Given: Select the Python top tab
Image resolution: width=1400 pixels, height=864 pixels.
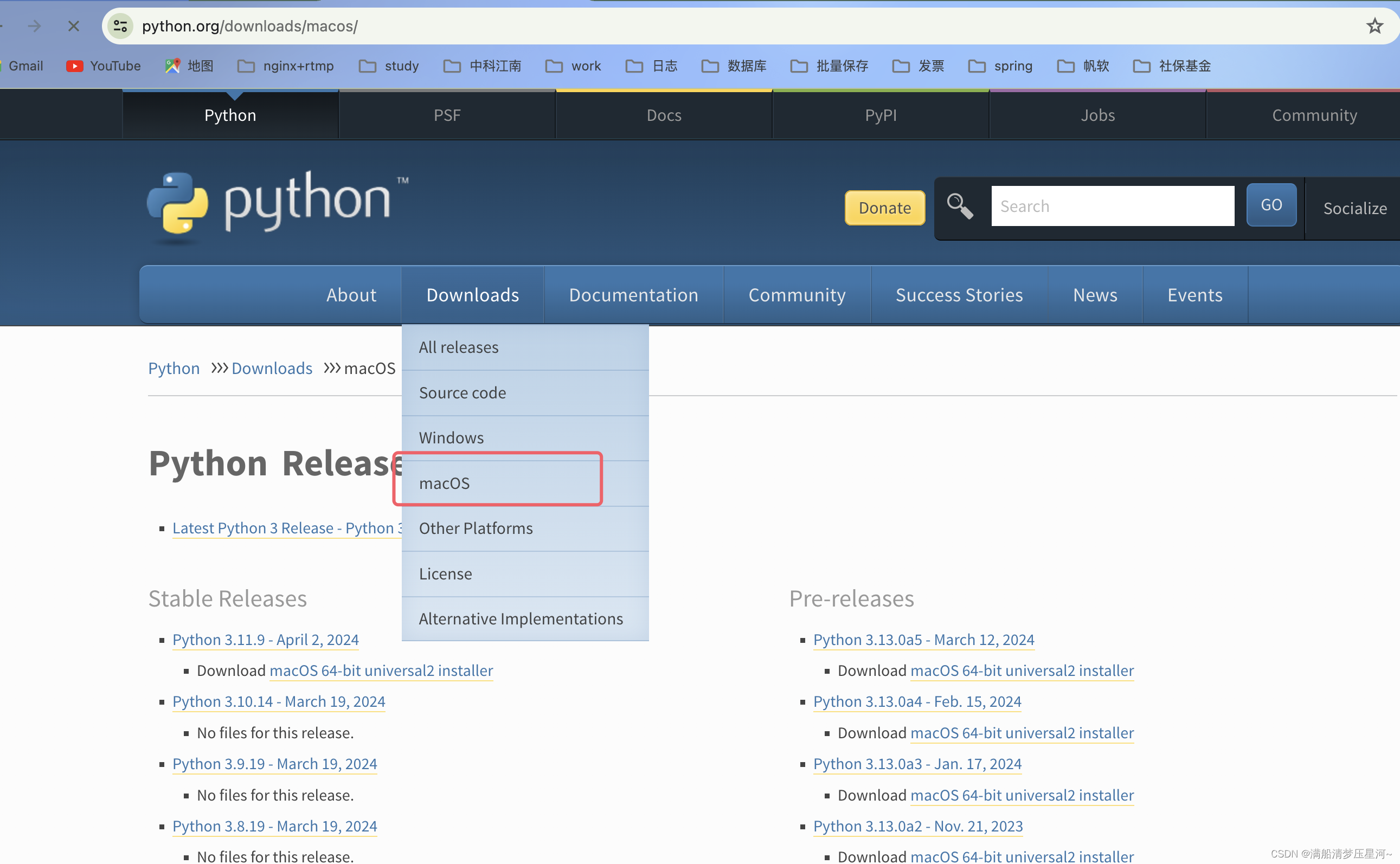Looking at the screenshot, I should (x=230, y=115).
